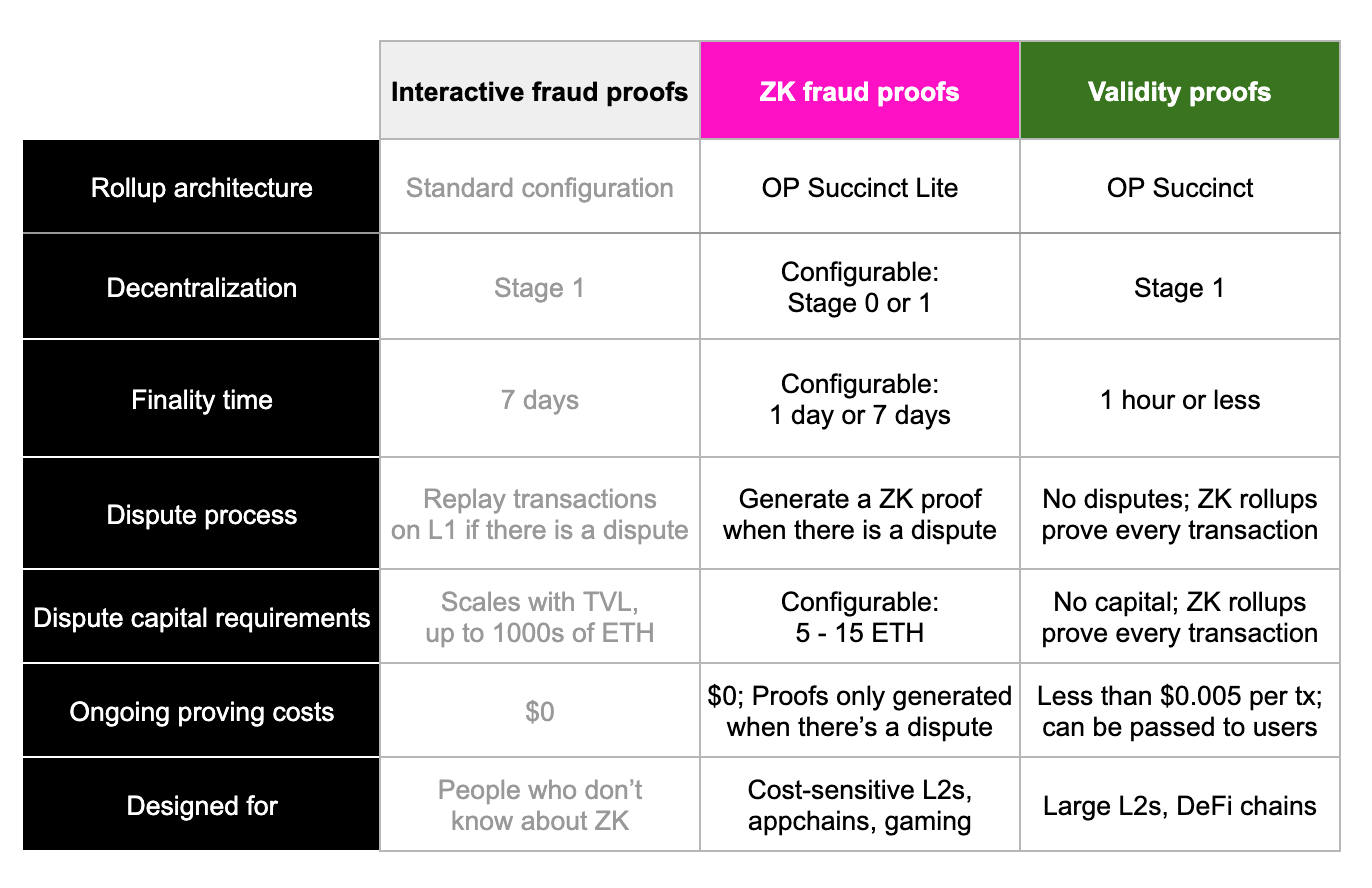The height and width of the screenshot is (888, 1372).
Task: Click the green Validity proofs header
Action: pyautogui.click(x=1179, y=92)
